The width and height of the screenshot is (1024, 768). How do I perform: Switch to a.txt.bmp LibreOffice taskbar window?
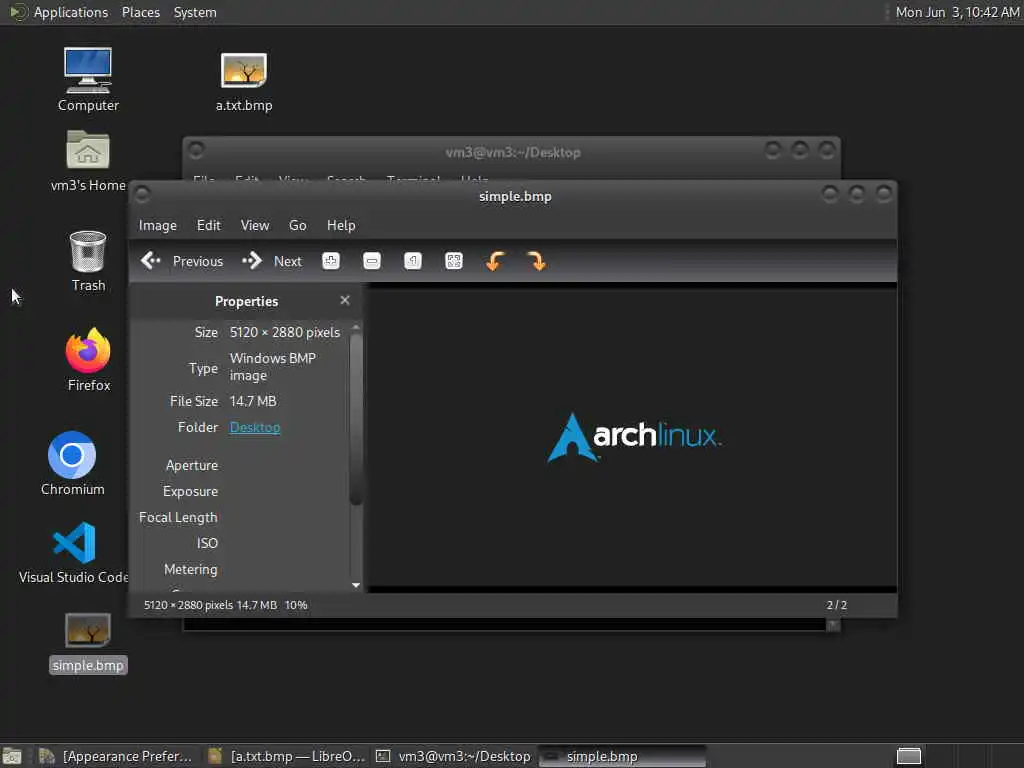pos(287,756)
